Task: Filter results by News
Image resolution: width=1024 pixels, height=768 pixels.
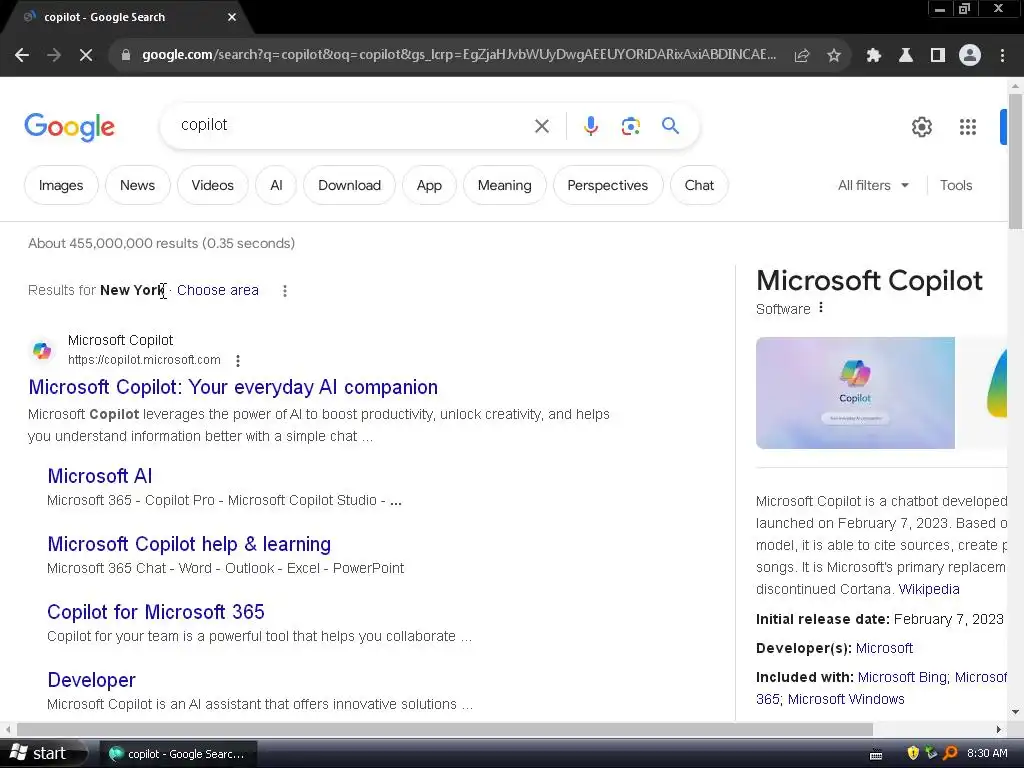Action: click(137, 185)
